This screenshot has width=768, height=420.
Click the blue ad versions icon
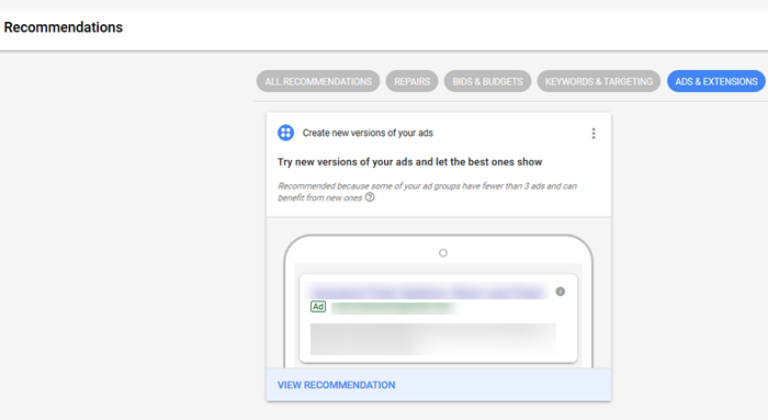click(286, 133)
